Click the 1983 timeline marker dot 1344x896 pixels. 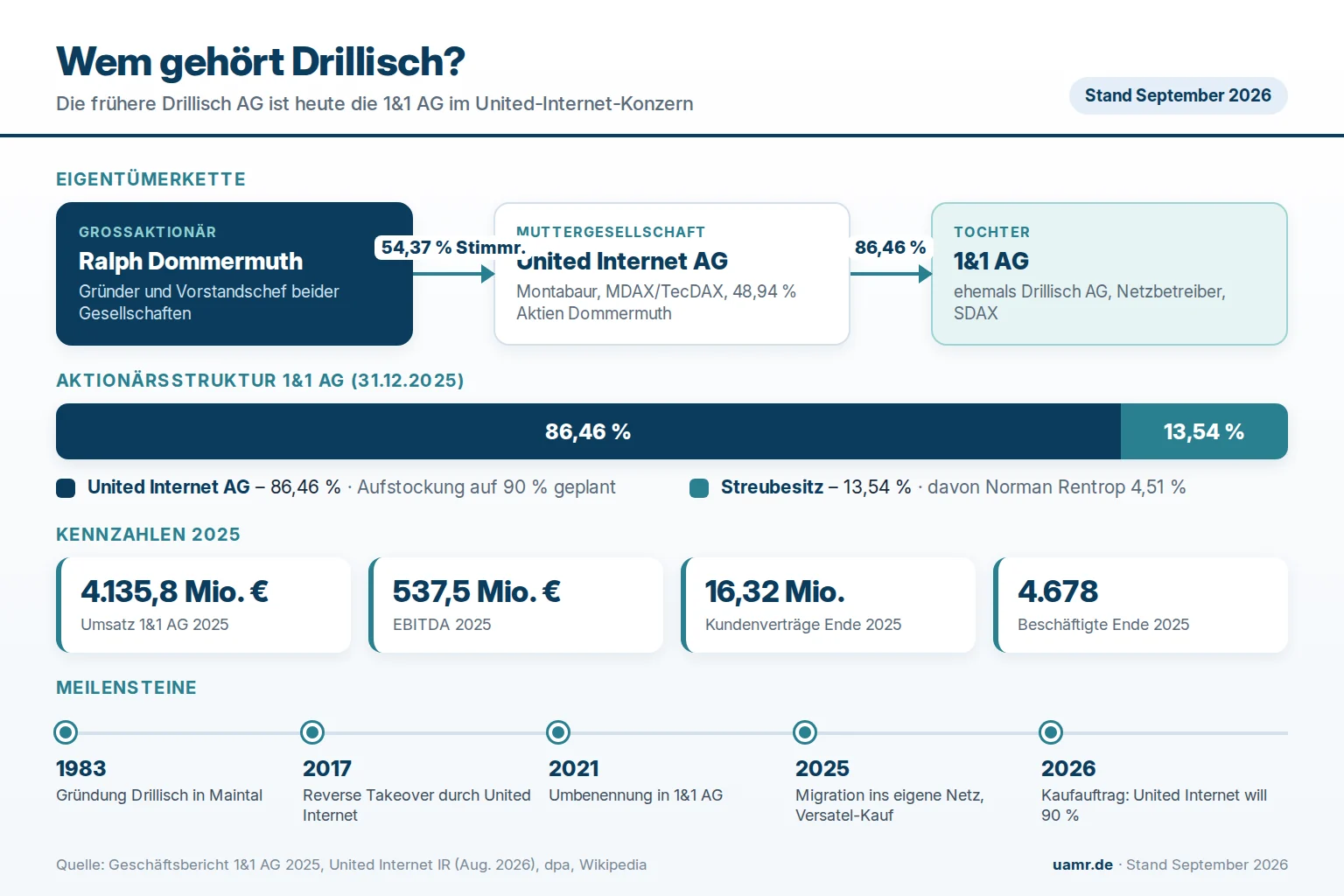66,732
